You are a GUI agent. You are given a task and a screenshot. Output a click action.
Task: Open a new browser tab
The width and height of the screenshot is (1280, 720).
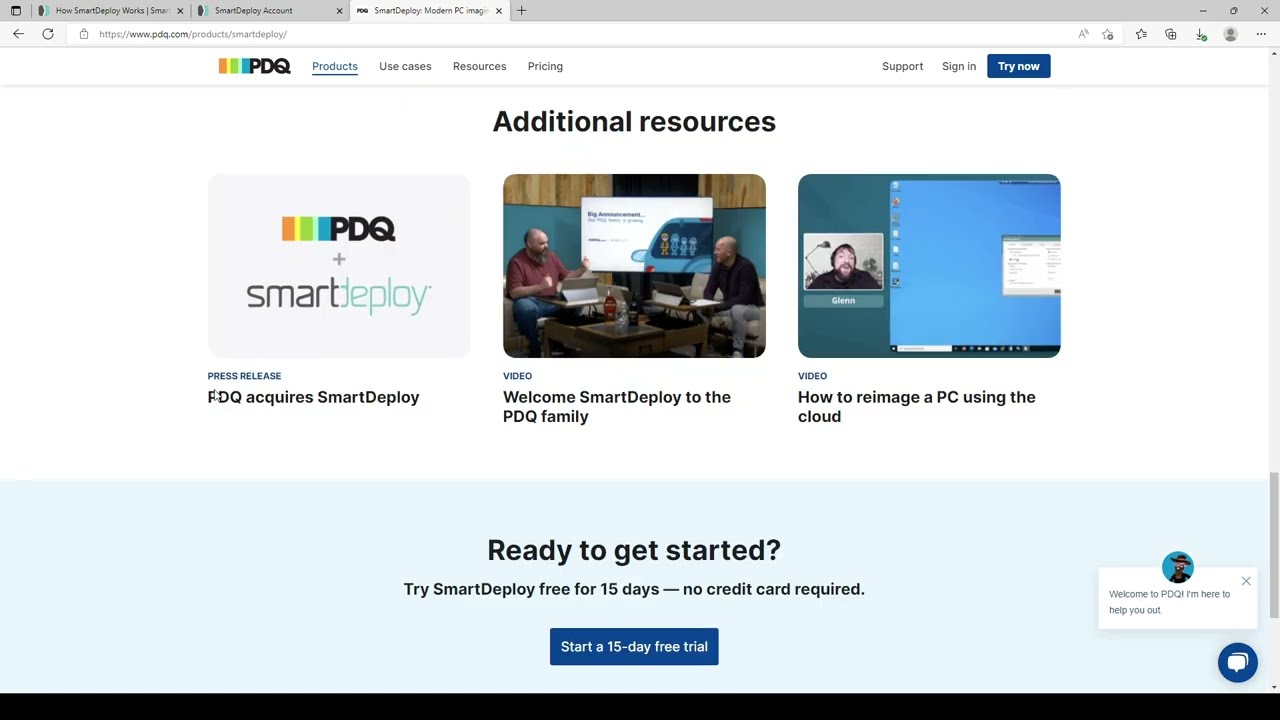[x=521, y=10]
